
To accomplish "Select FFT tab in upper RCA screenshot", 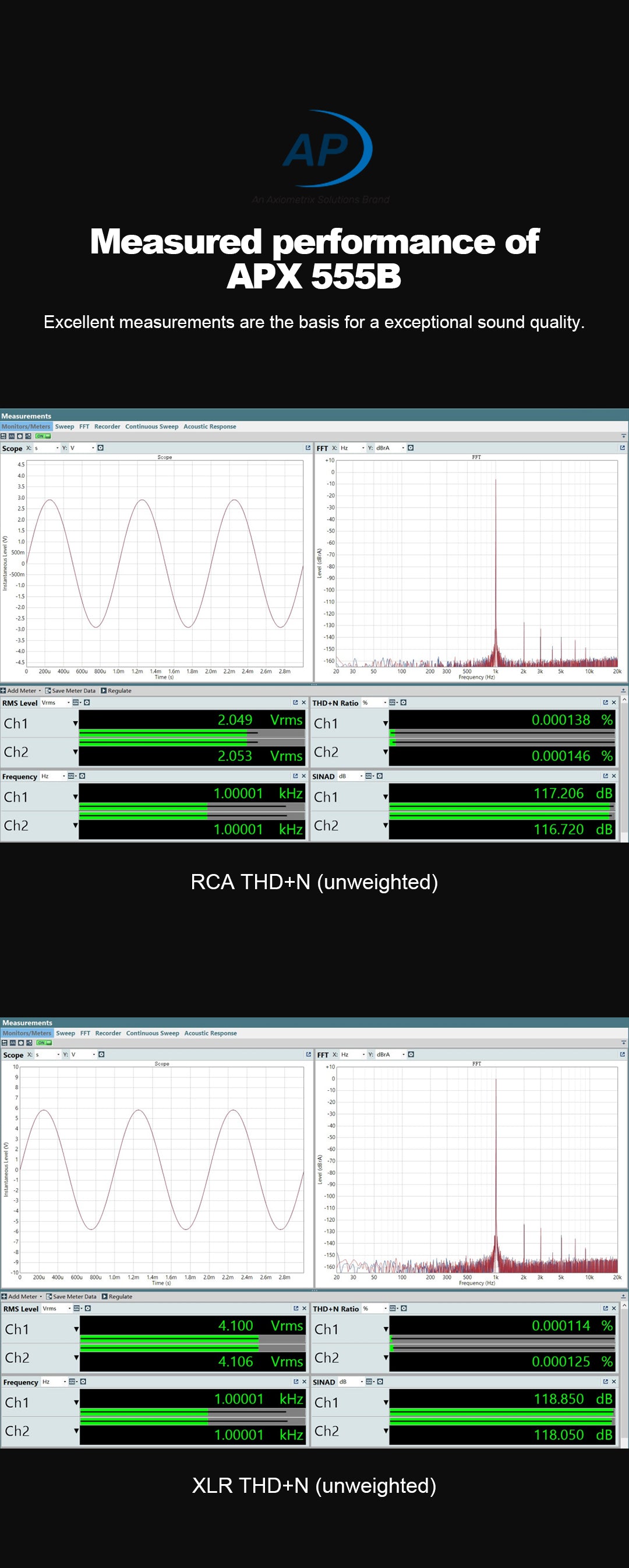I will tap(84, 426).
